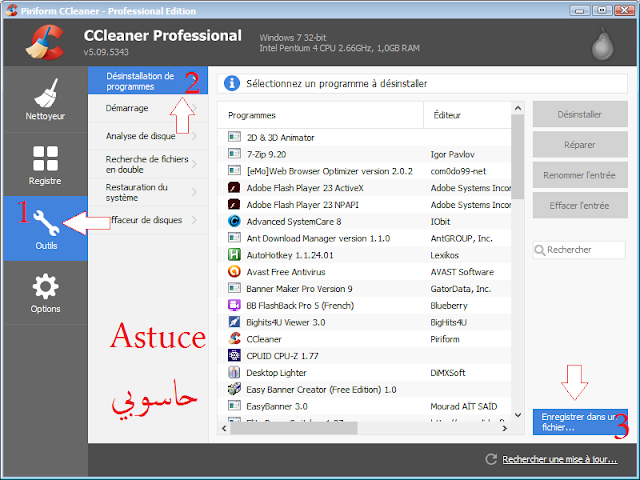
Task: Click the vertical scrollbar down arrow
Action: (518, 416)
